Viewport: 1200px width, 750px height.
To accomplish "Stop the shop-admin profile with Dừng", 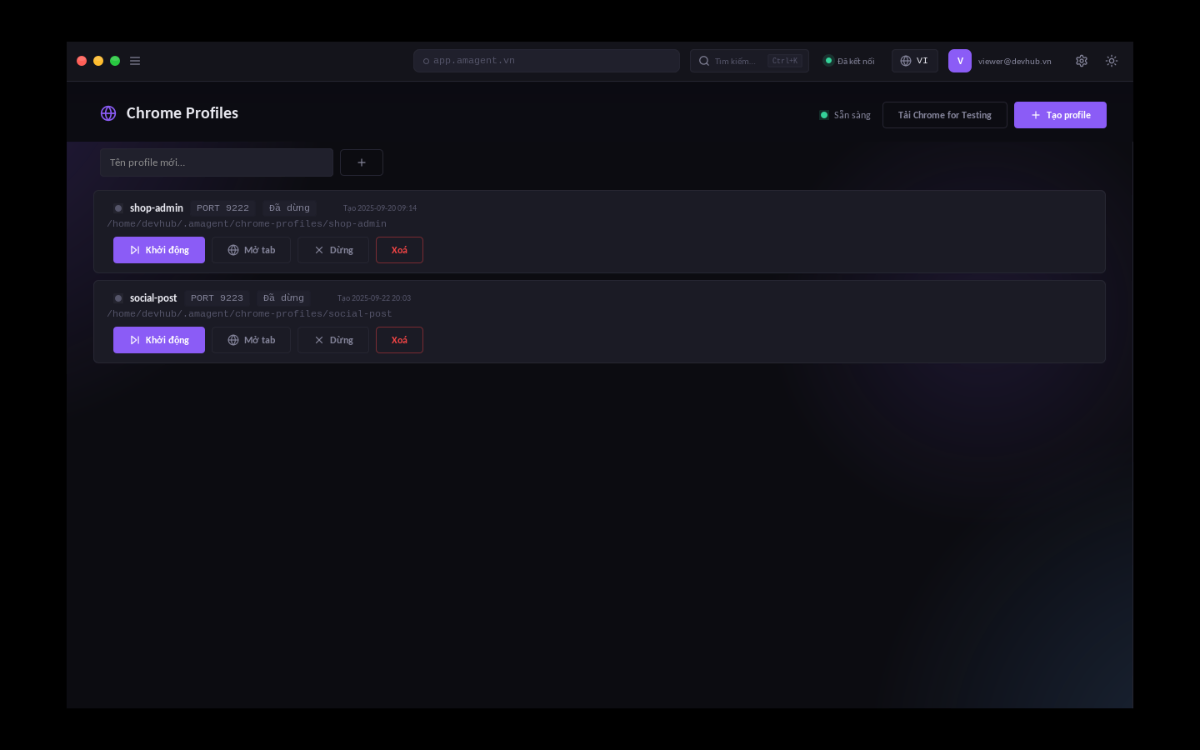I will (x=333, y=250).
